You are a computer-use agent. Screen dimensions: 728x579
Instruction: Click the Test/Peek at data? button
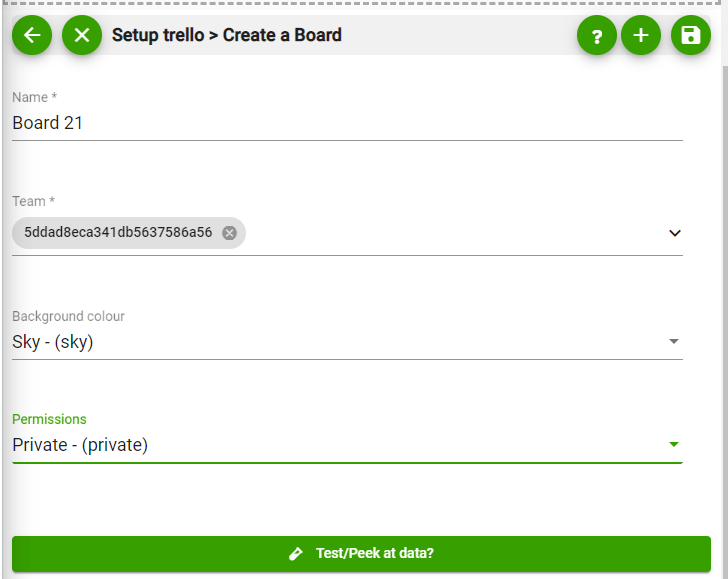click(361, 553)
